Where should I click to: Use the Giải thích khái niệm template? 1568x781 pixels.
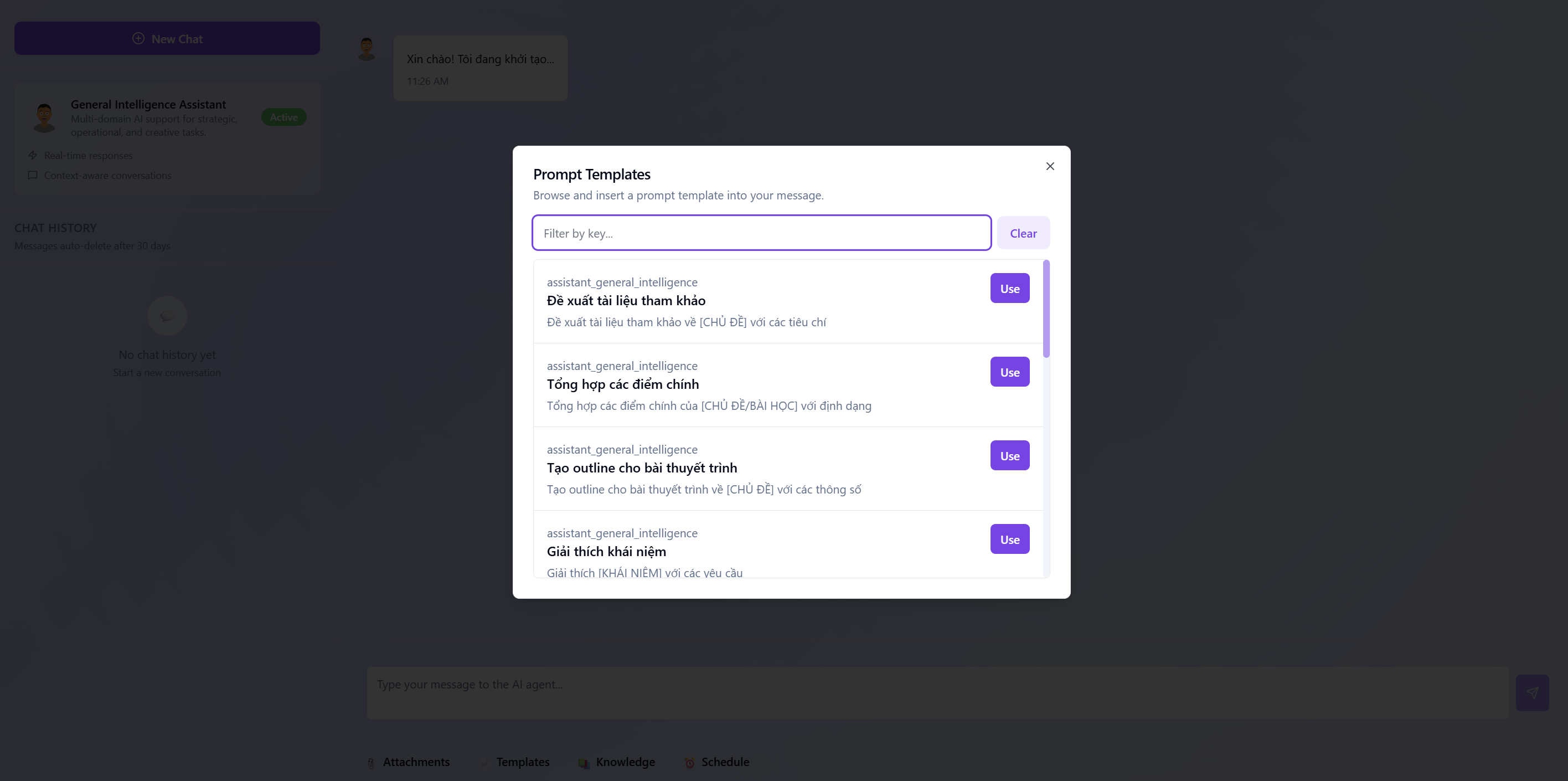(x=1009, y=539)
